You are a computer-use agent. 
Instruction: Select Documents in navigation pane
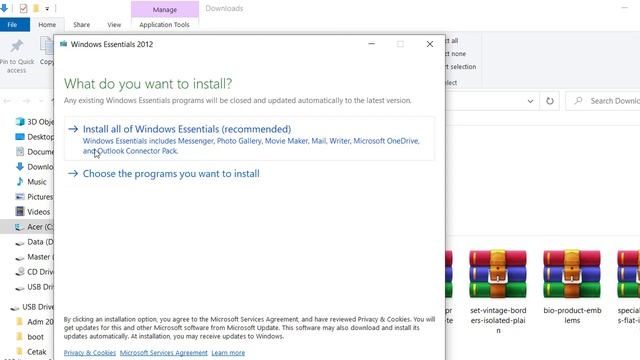tap(33, 152)
